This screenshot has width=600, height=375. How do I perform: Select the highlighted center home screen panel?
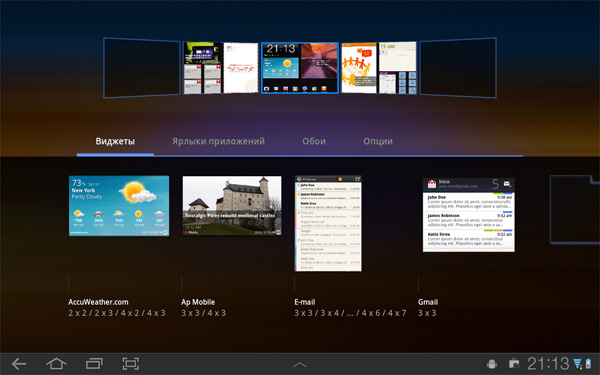(300, 68)
